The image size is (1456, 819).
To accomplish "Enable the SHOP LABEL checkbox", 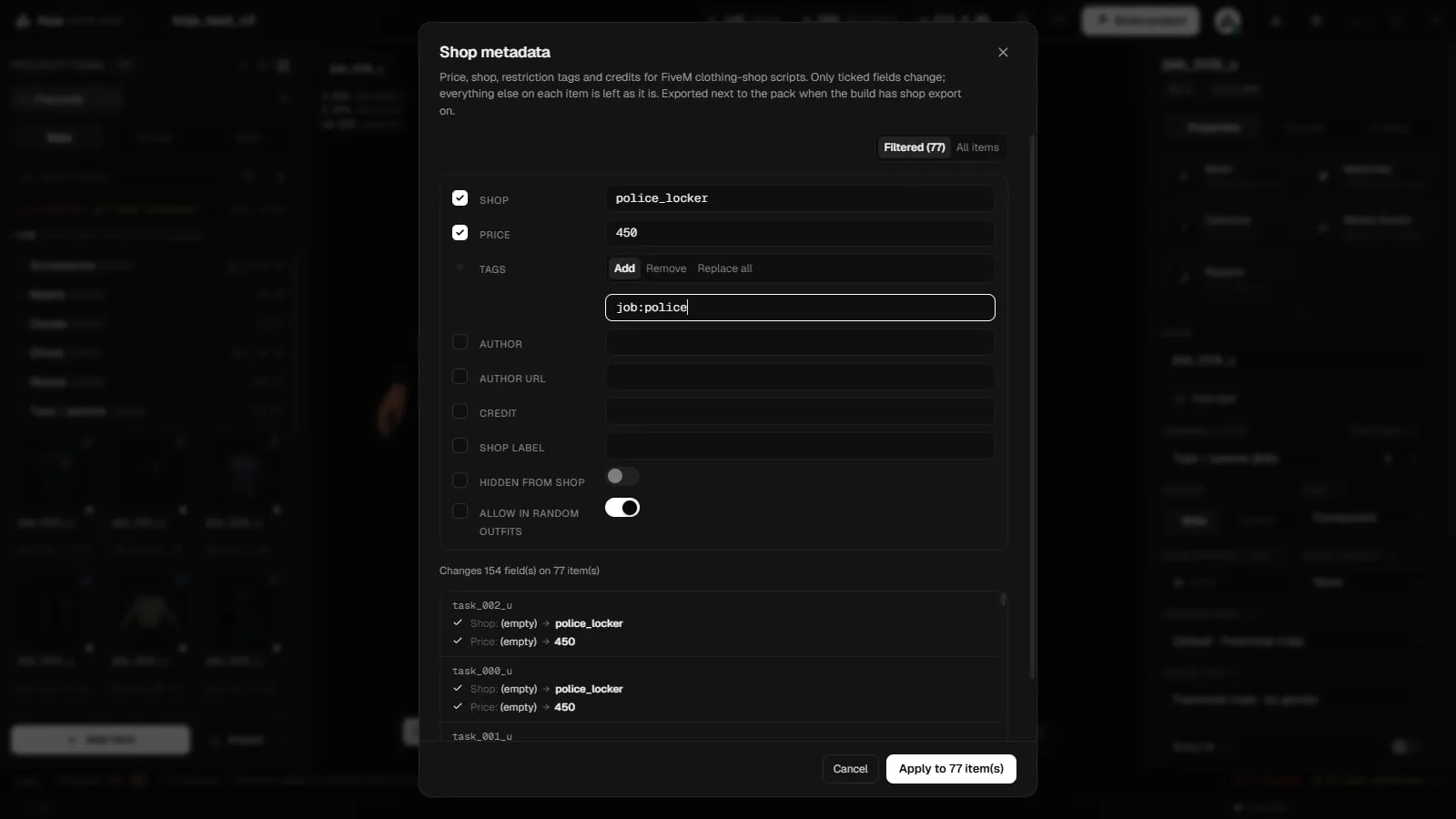I will click(x=460, y=446).
